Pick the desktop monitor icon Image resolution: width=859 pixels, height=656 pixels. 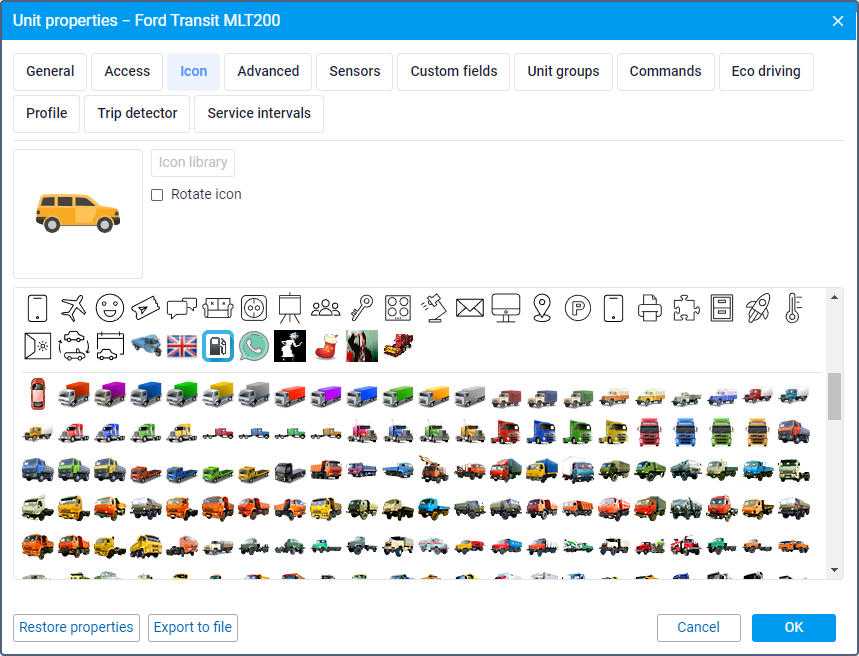coord(506,307)
